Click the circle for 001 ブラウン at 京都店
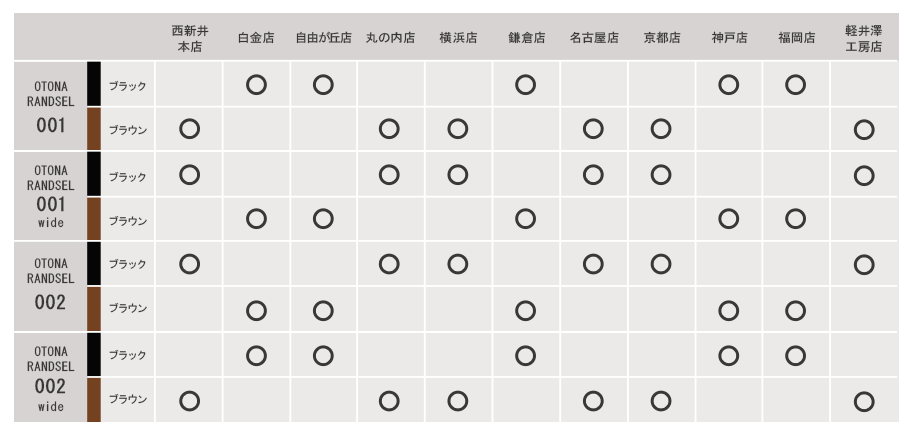914x436 pixels. (660, 129)
